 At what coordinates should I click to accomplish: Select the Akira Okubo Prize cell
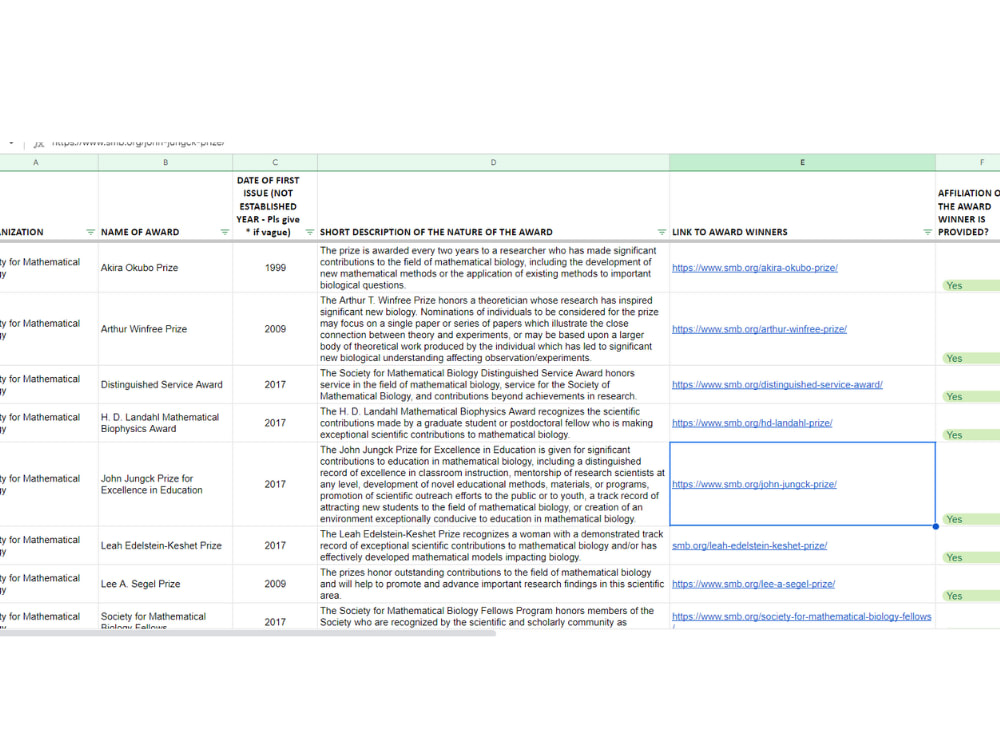(166, 268)
